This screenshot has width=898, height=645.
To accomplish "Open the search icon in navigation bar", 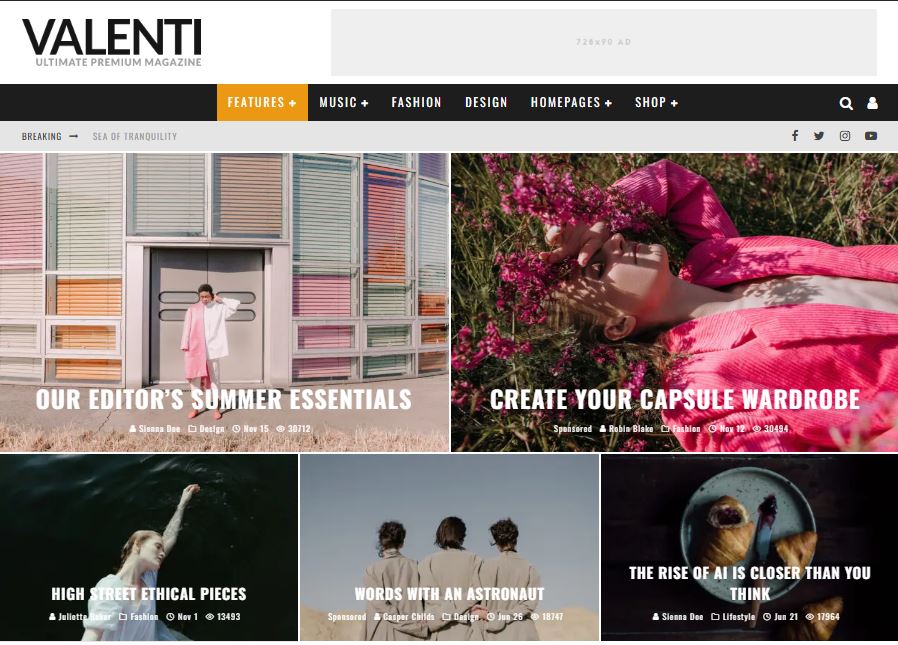I will [x=846, y=103].
